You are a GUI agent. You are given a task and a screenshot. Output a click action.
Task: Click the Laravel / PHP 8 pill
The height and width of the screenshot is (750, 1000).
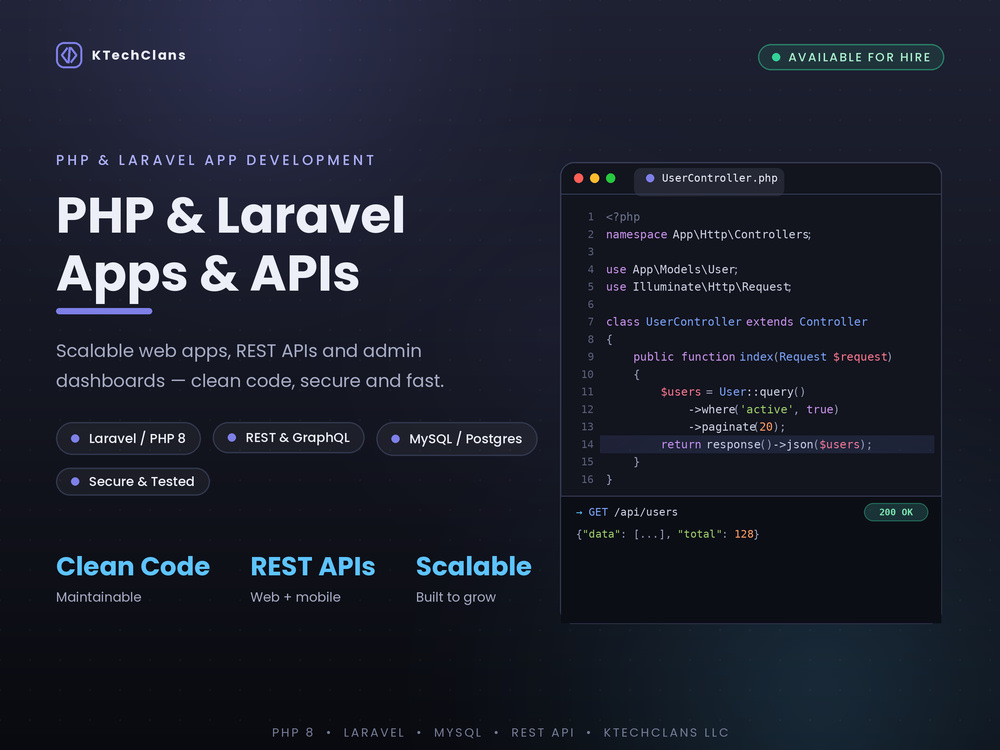pyautogui.click(x=128, y=439)
